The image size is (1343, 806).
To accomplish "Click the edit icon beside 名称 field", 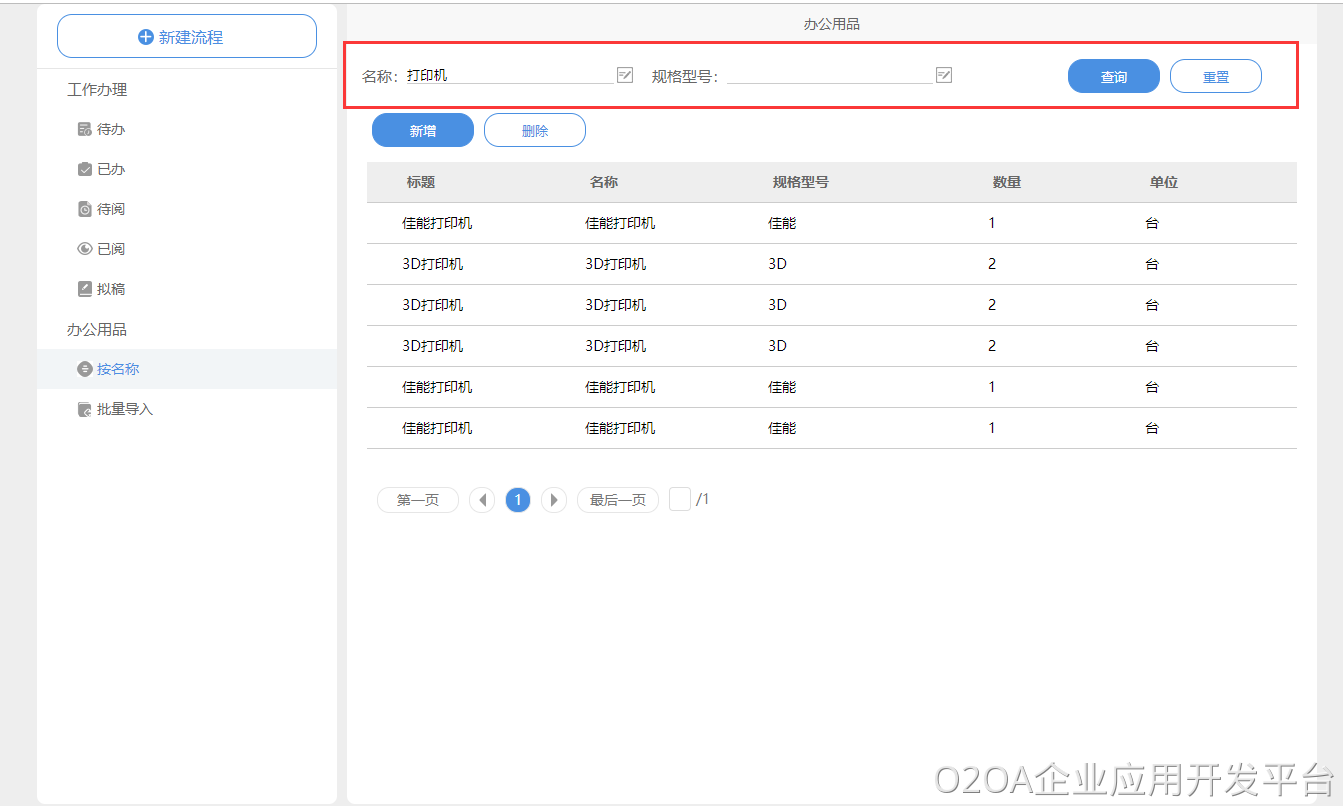I will coord(625,75).
